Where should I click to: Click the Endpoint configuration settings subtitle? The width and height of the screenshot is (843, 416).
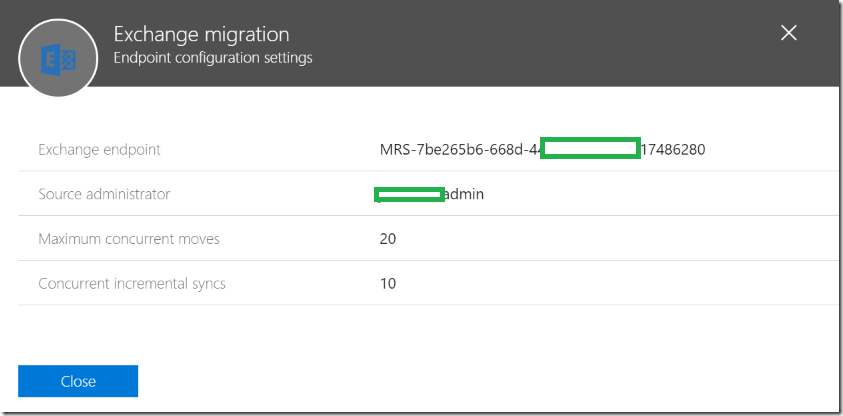click(213, 57)
